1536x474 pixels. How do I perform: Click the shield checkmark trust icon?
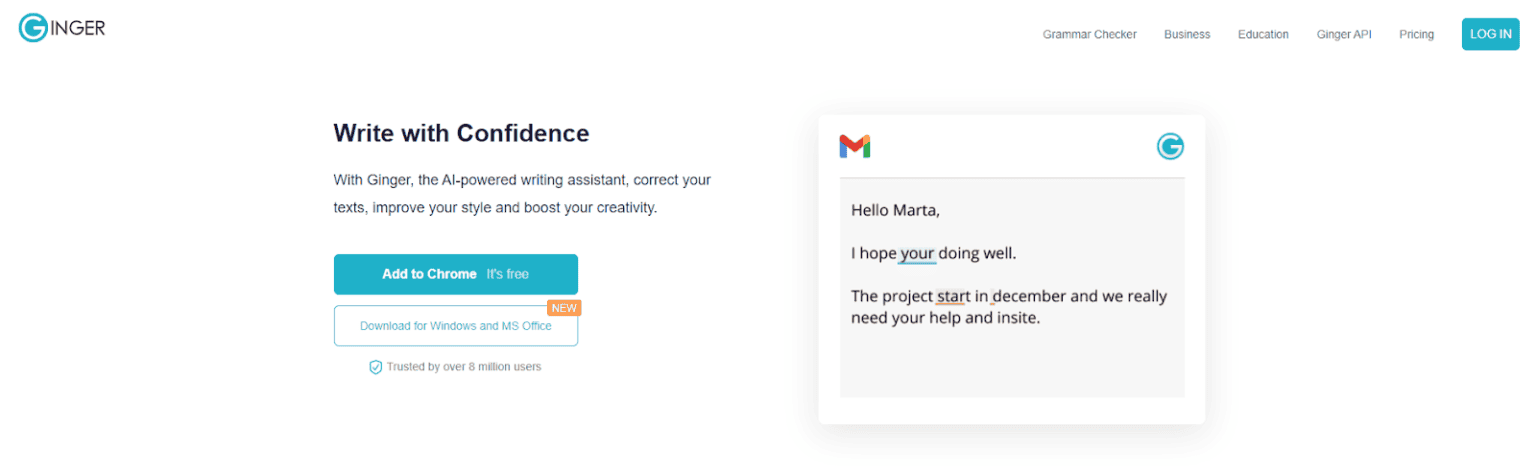click(376, 367)
